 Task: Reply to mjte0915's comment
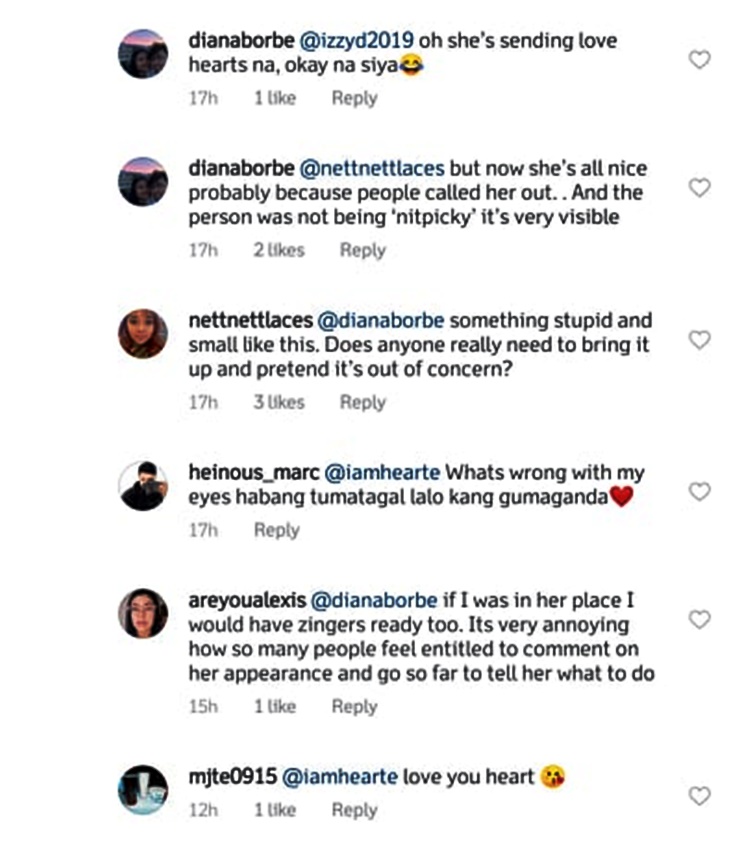[354, 810]
